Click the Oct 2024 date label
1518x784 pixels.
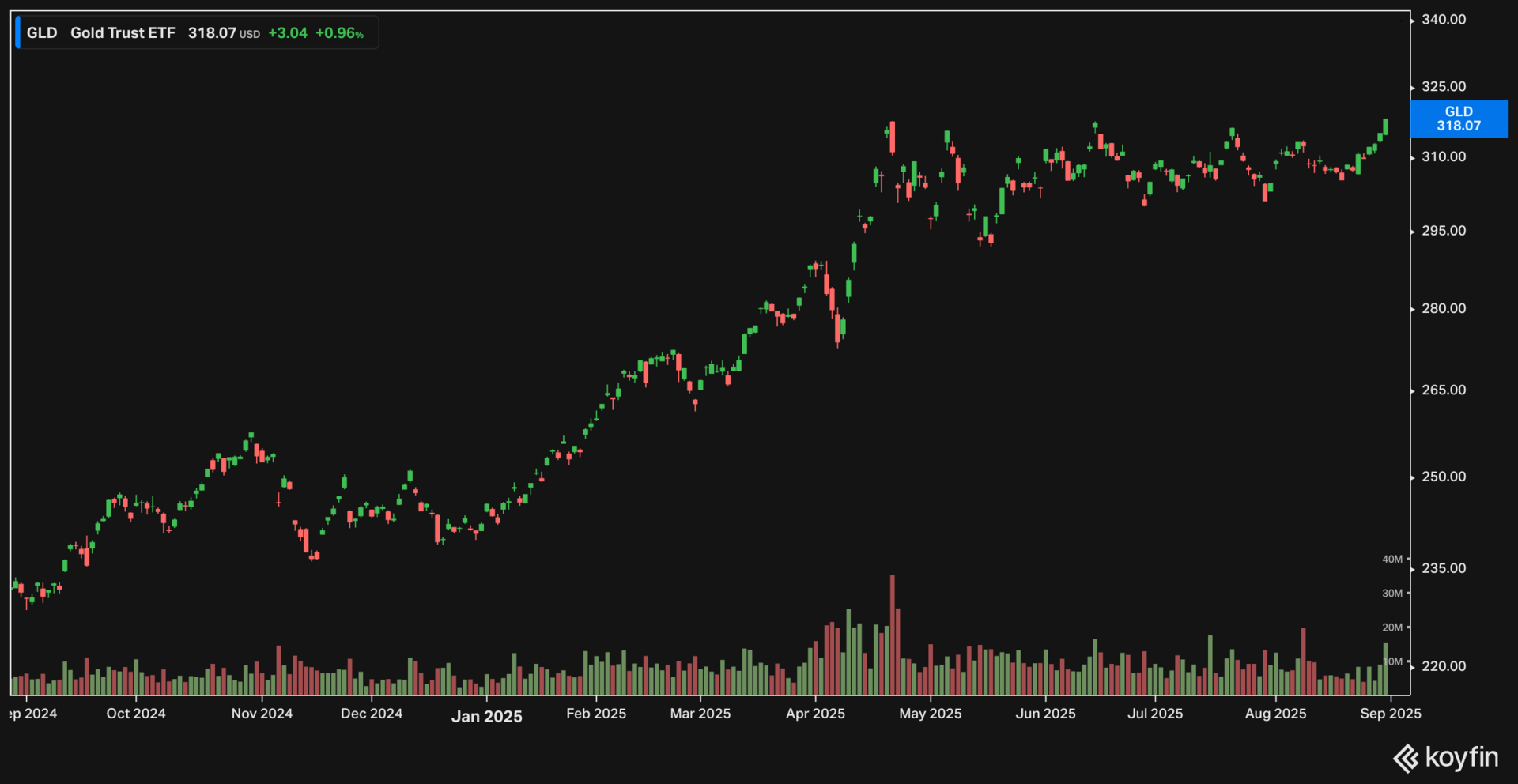[136, 714]
